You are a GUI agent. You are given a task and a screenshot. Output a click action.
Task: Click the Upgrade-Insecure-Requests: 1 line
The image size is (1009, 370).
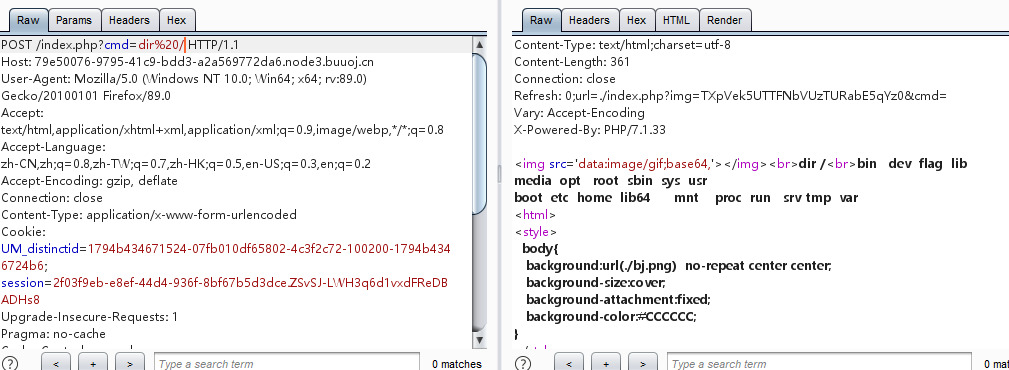click(89, 317)
